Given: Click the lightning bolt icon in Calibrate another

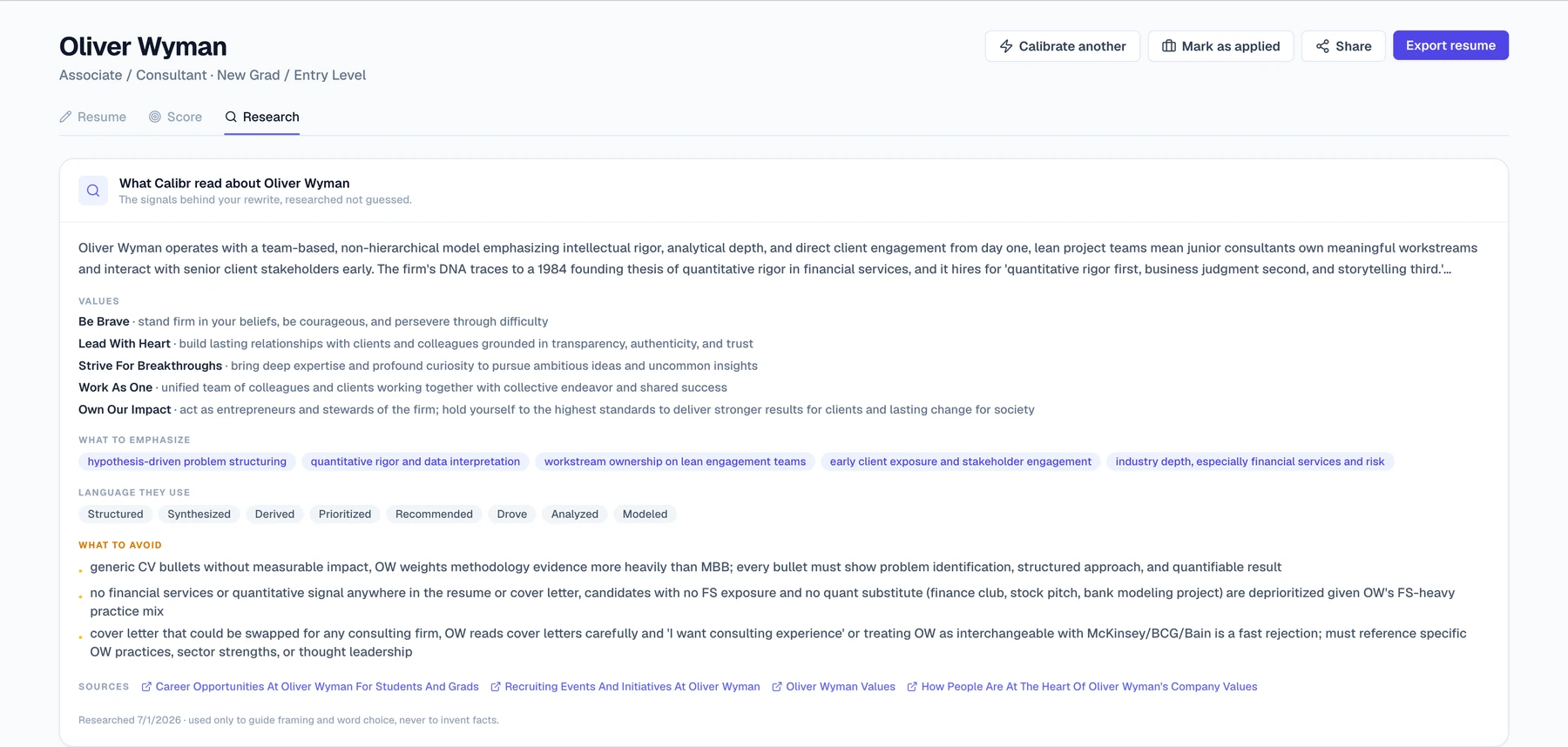Looking at the screenshot, I should 1006,46.
